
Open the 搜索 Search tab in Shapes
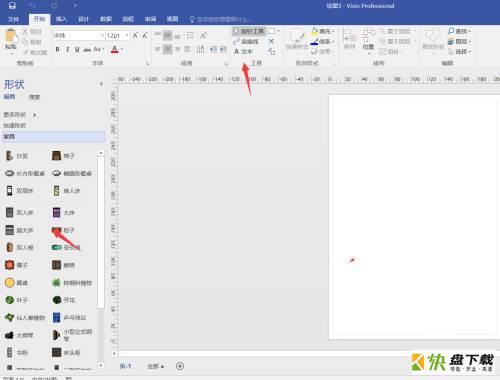(34, 97)
